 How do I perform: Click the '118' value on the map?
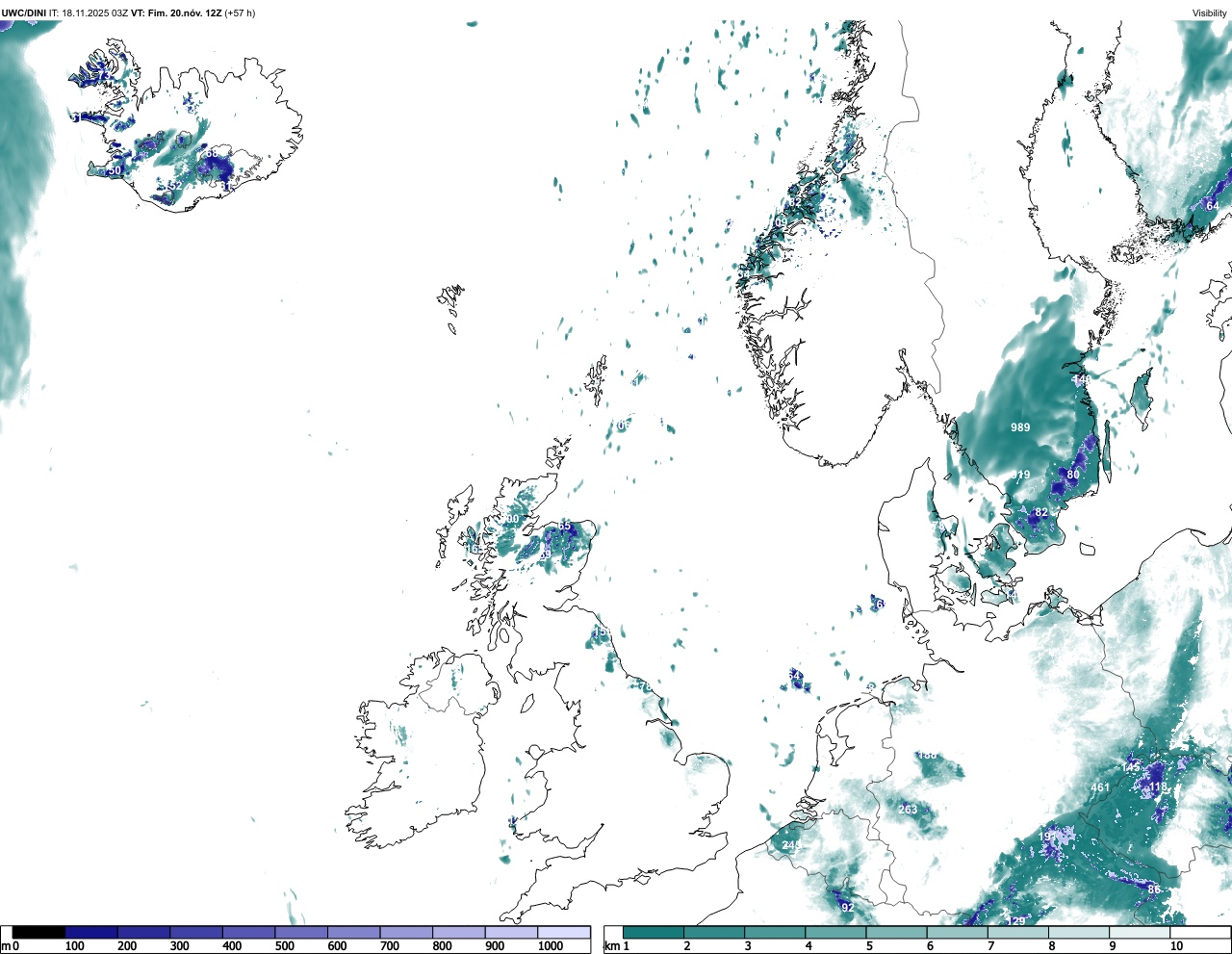[x=1158, y=786]
